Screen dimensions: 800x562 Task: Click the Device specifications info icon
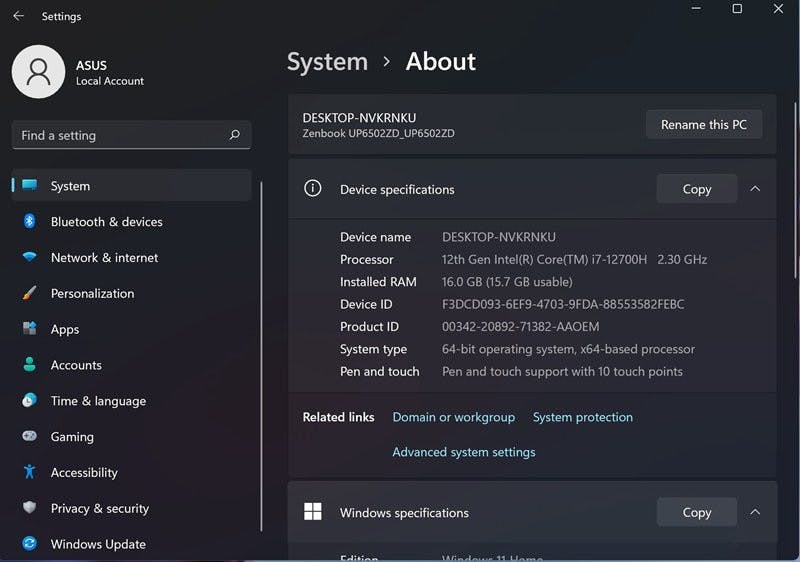click(x=313, y=188)
